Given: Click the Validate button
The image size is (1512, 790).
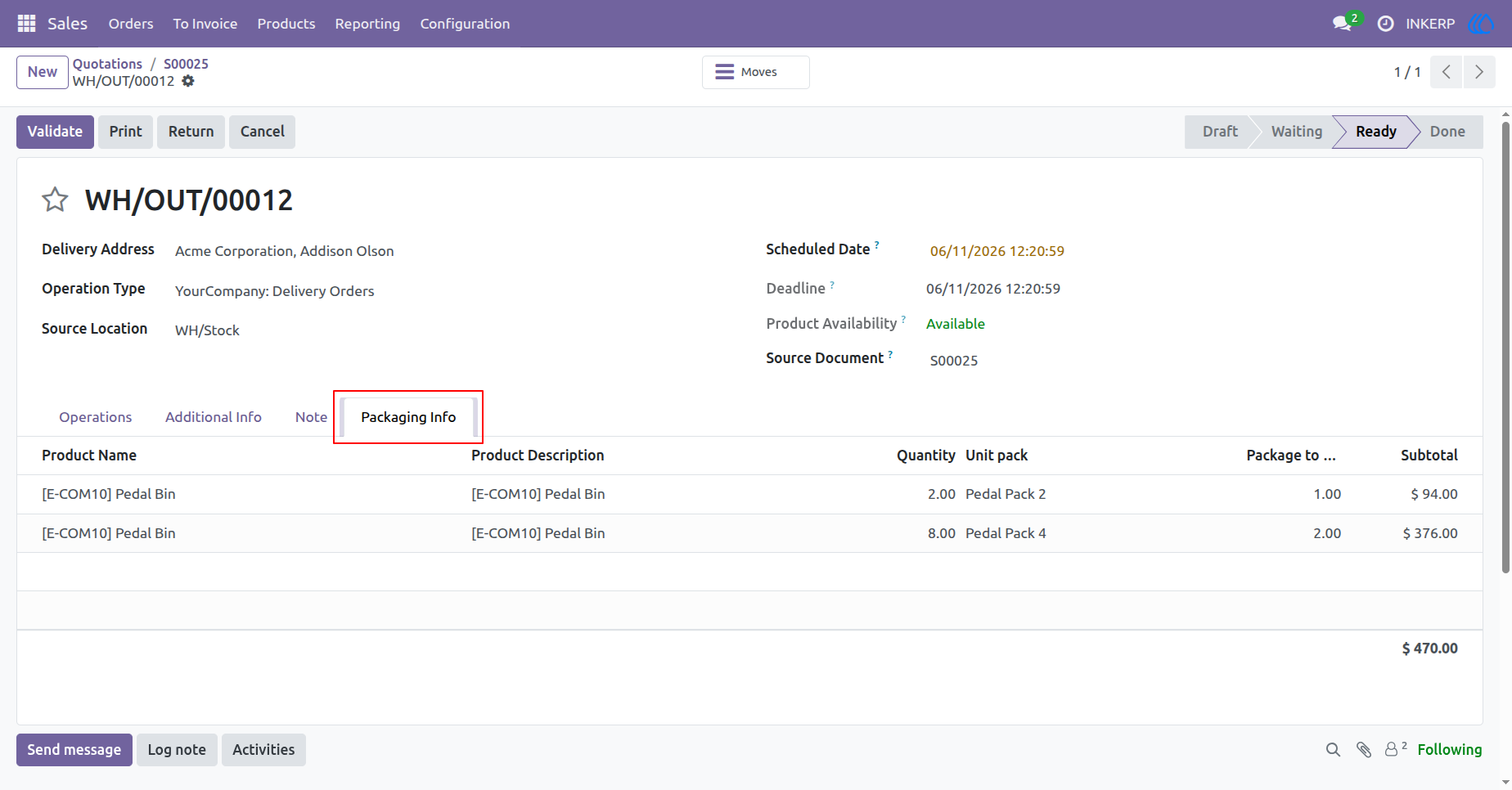Looking at the screenshot, I should [x=55, y=132].
